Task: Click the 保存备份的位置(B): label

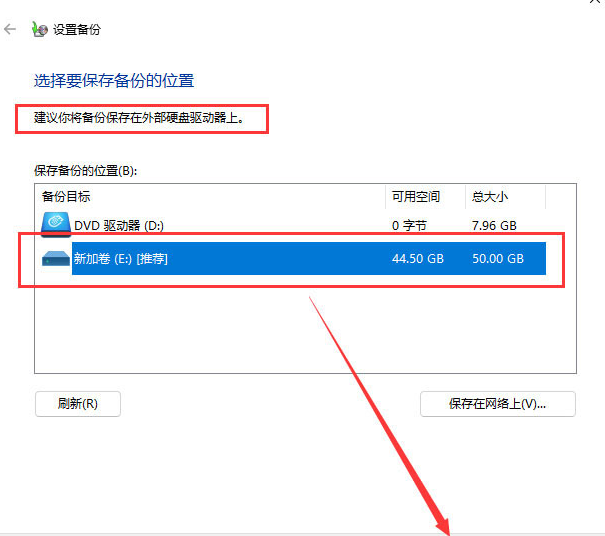Action: point(85,171)
